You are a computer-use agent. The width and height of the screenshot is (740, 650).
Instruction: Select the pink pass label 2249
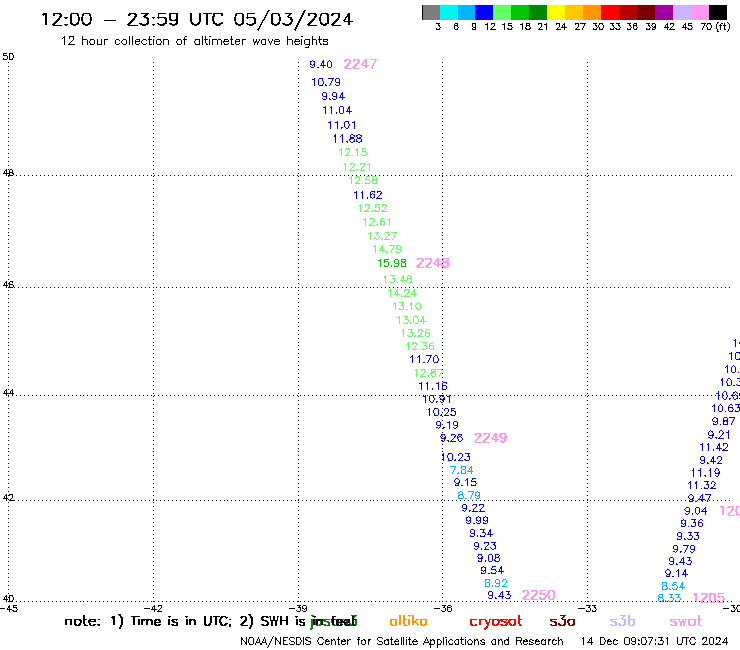[490, 438]
